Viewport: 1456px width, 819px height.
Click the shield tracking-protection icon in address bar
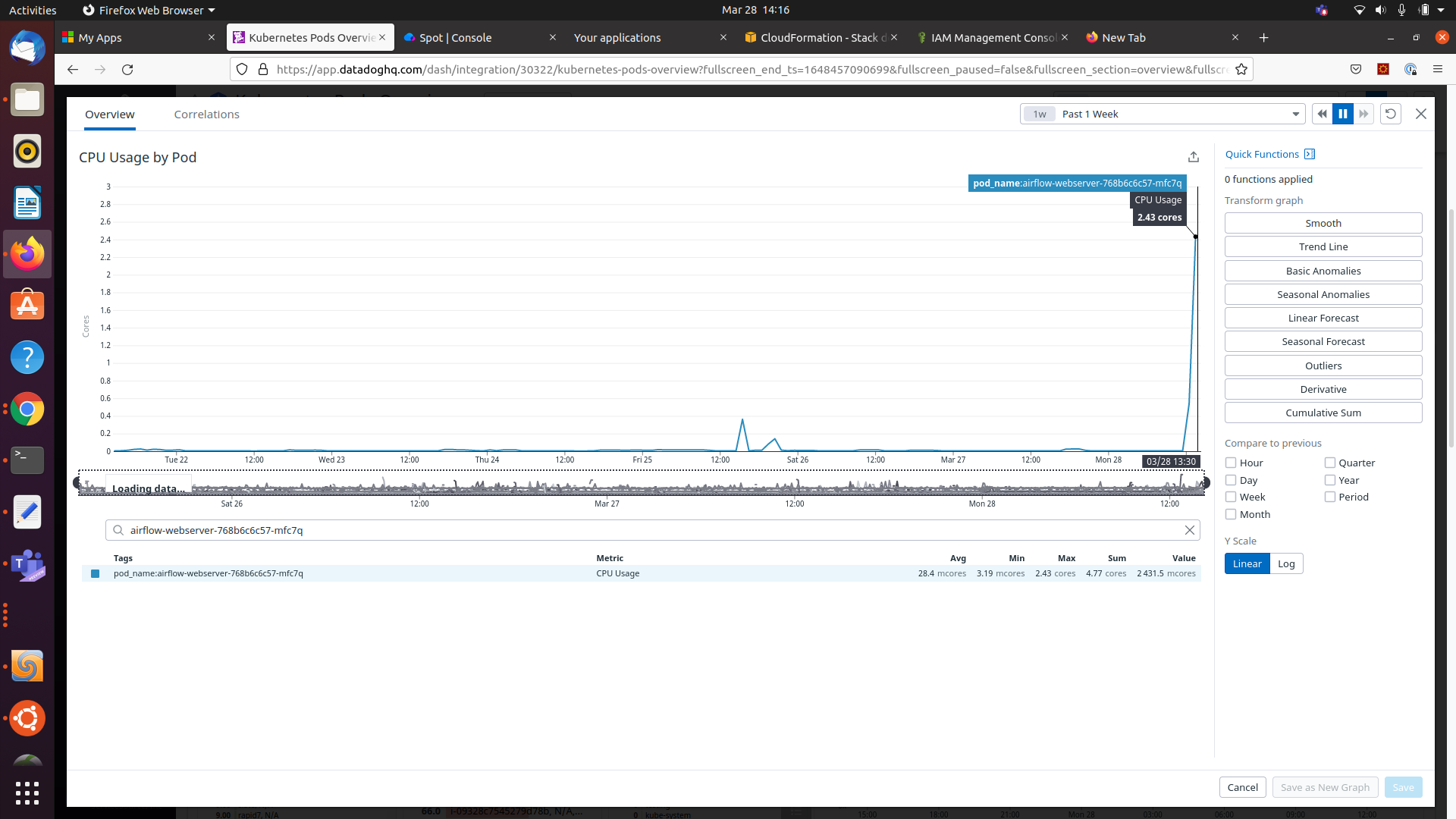[242, 68]
